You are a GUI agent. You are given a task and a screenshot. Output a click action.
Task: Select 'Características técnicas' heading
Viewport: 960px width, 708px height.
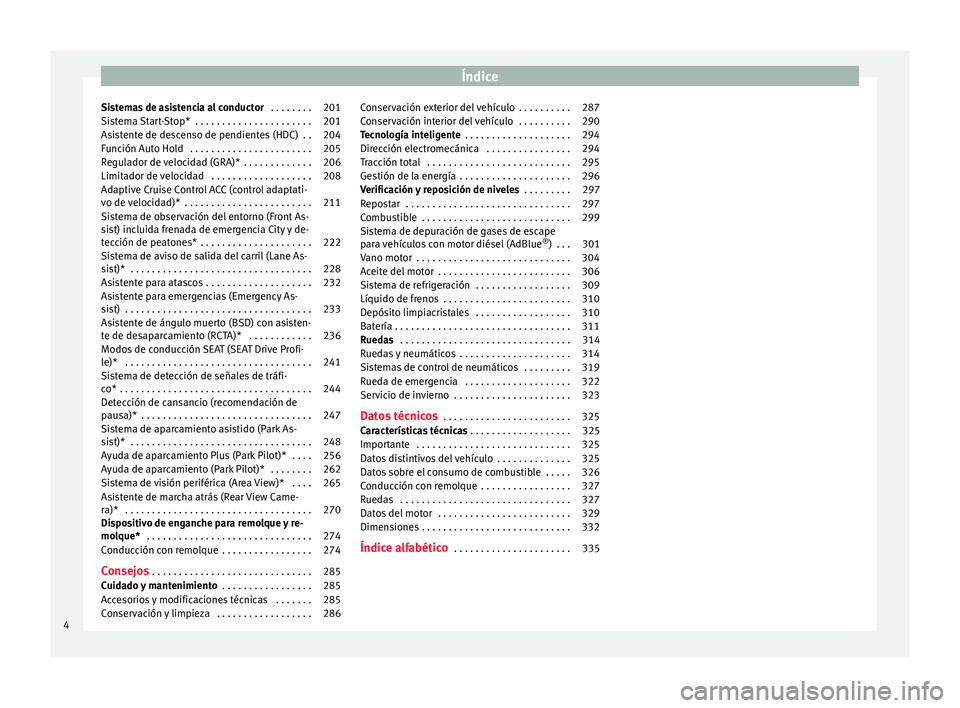point(414,431)
